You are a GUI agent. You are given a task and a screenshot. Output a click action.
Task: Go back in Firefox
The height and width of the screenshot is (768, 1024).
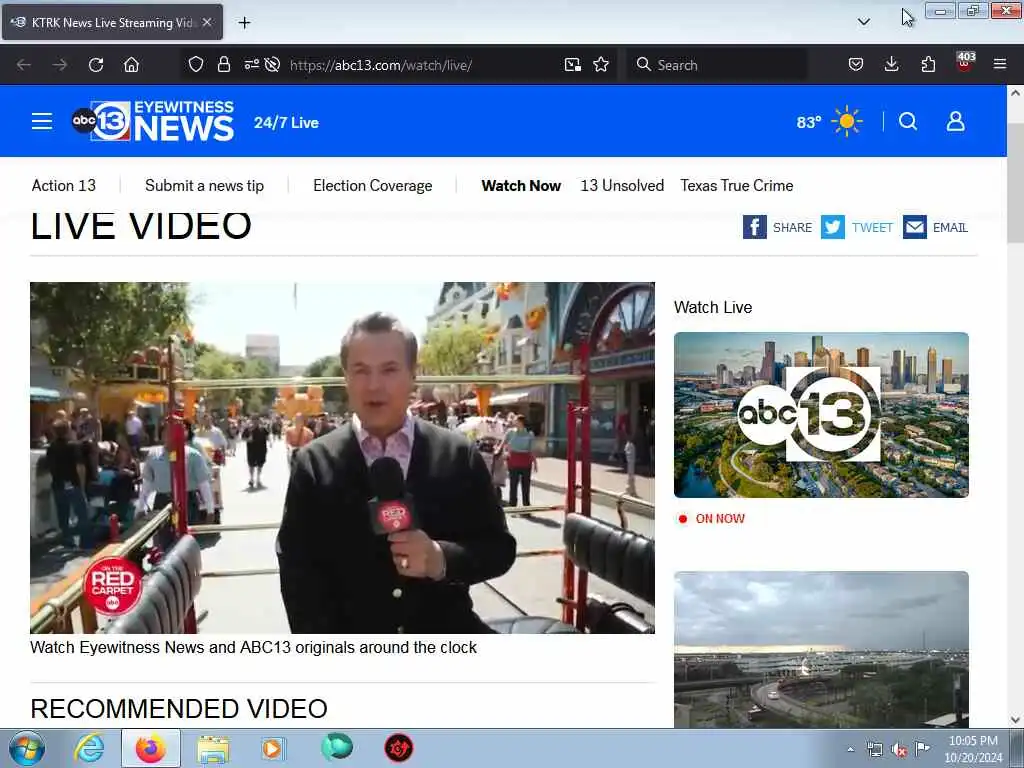coord(24,65)
